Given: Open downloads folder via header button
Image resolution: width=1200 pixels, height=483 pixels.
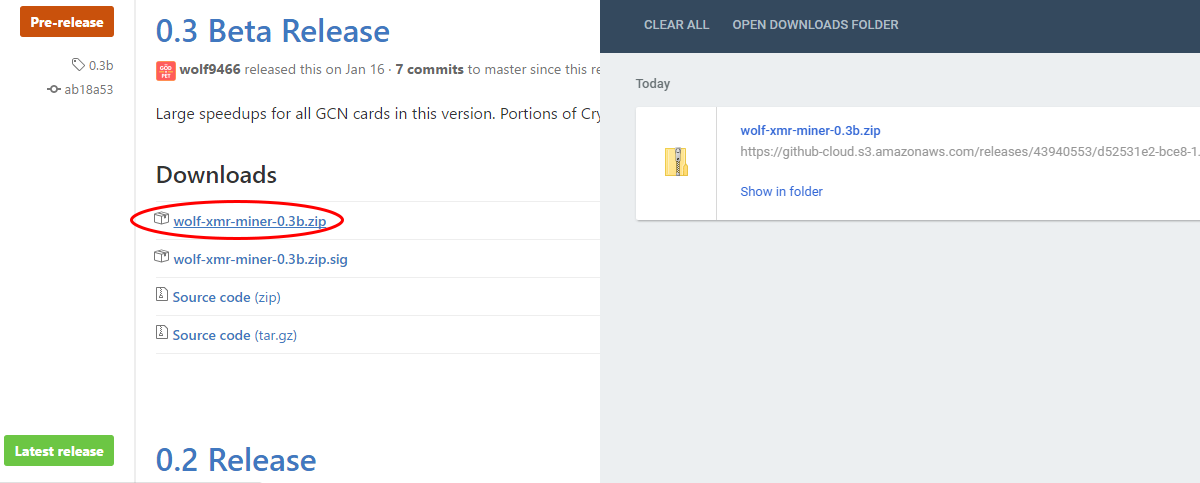Looking at the screenshot, I should click(815, 25).
